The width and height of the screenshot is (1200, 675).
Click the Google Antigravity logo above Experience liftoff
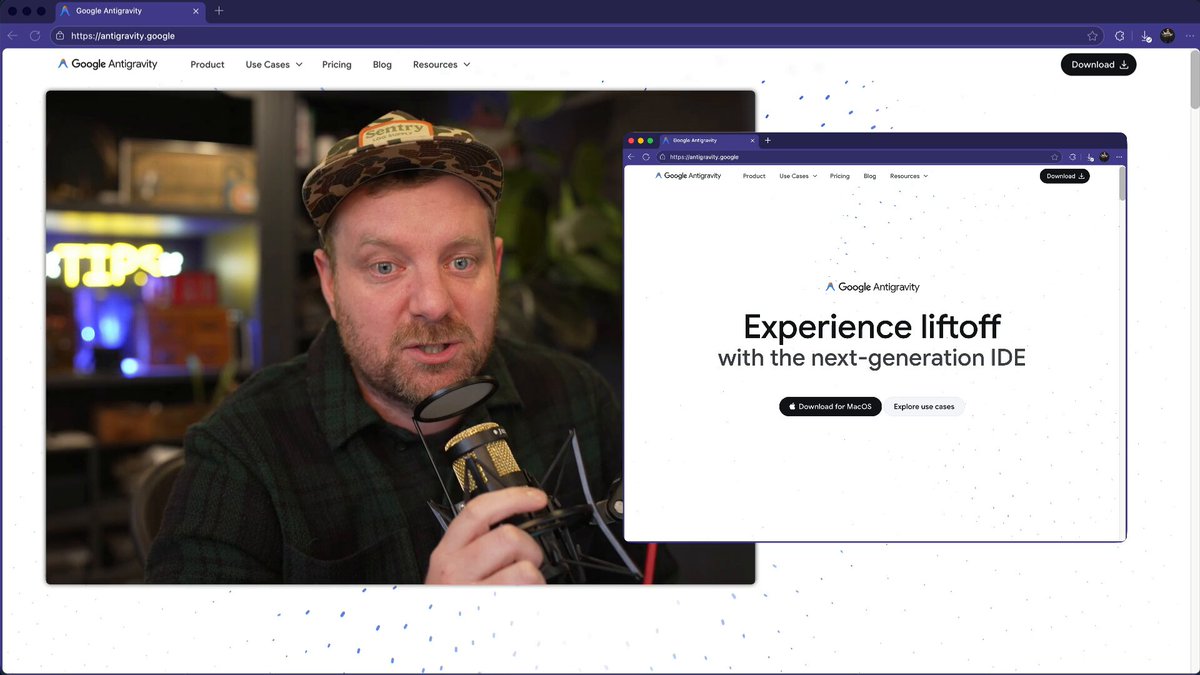click(872, 287)
